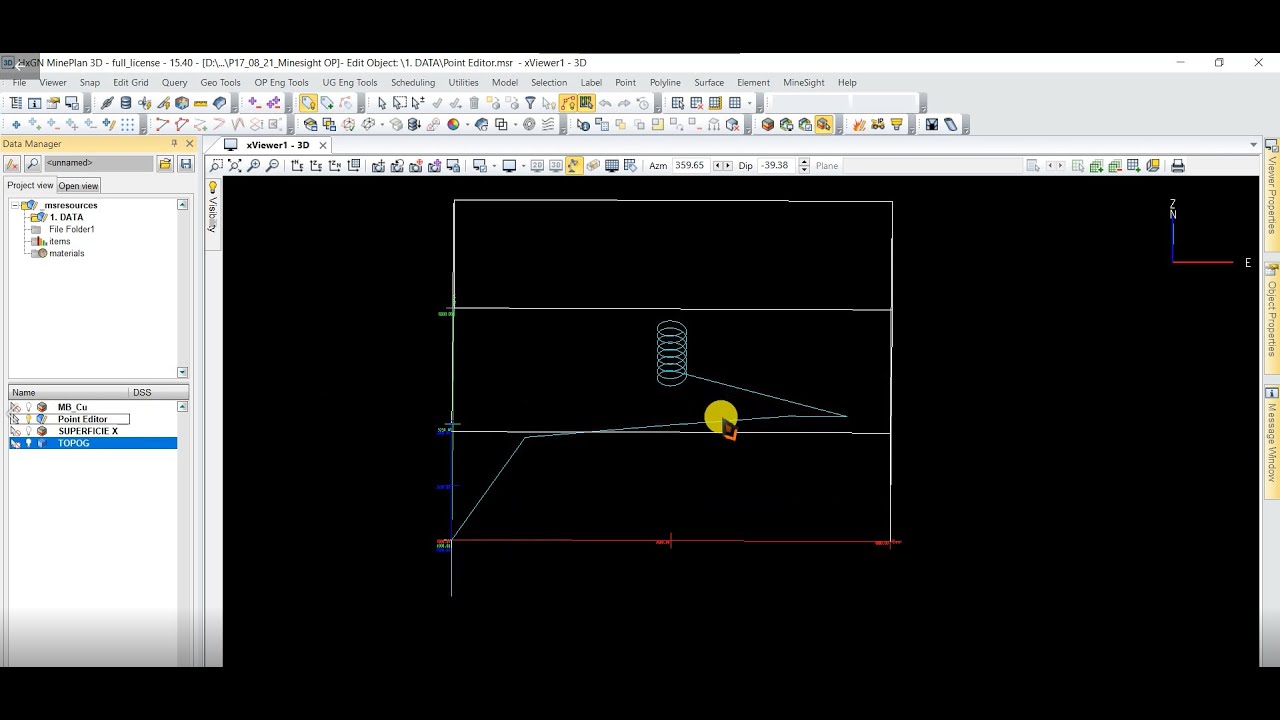Toggle the SUPERFICIE X visibility light bulb
The height and width of the screenshot is (720, 1280).
28,431
